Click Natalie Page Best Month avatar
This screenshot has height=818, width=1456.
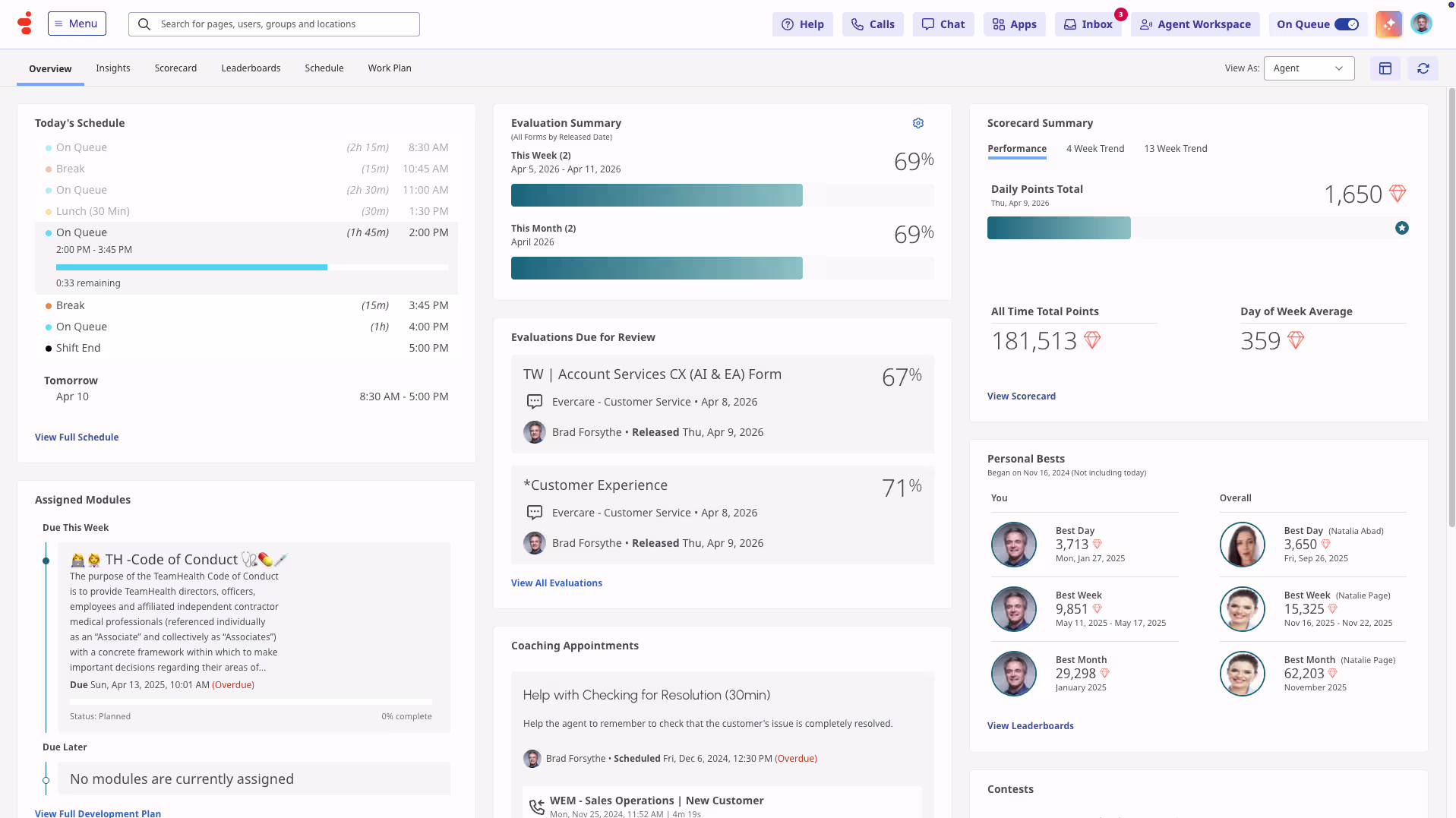coord(1243,674)
